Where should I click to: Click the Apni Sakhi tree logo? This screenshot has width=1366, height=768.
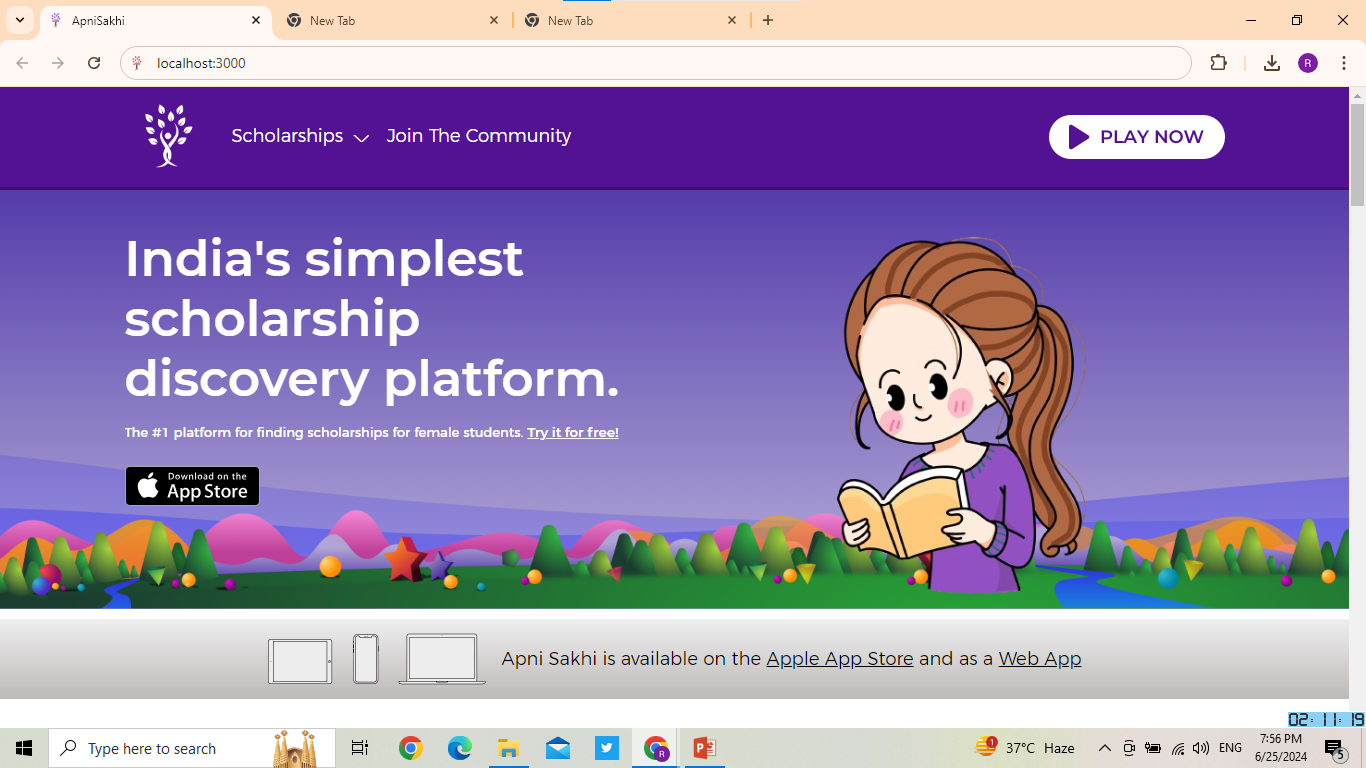[168, 135]
